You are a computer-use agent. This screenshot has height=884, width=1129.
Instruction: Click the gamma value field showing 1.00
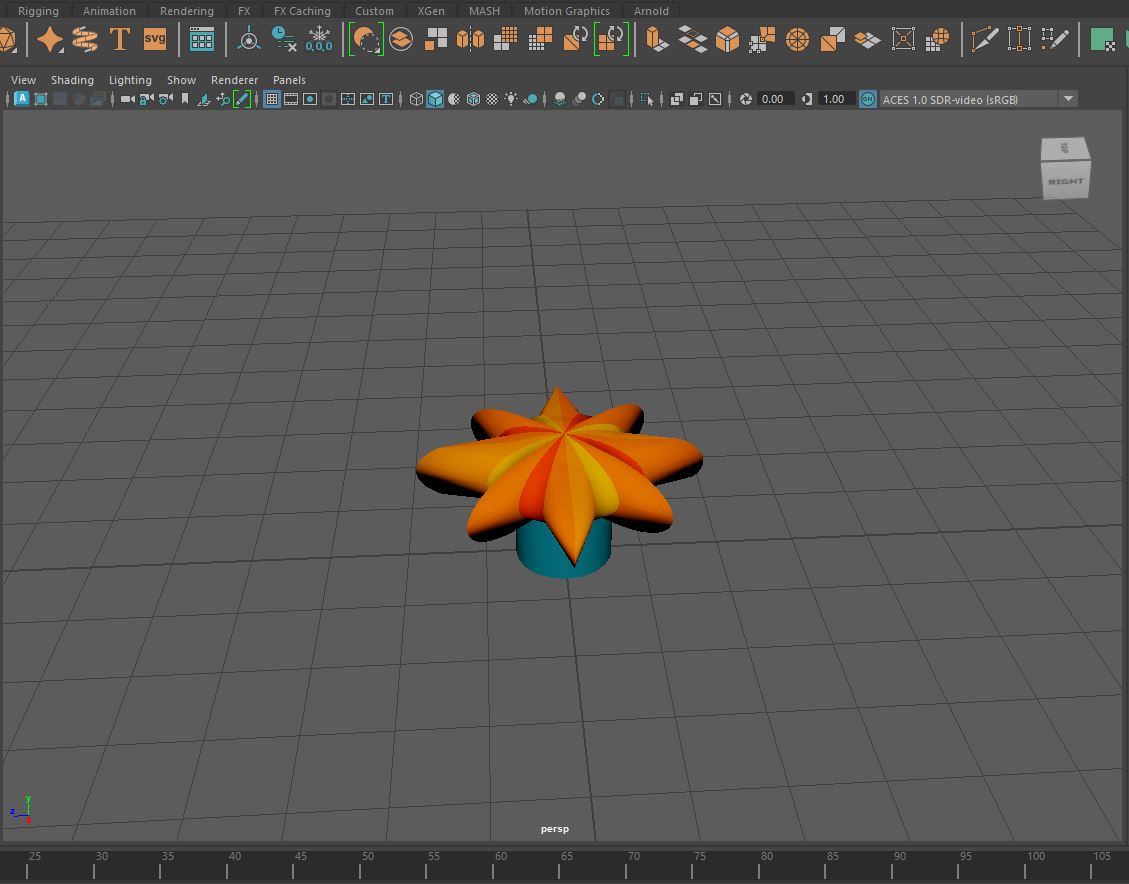(x=833, y=99)
